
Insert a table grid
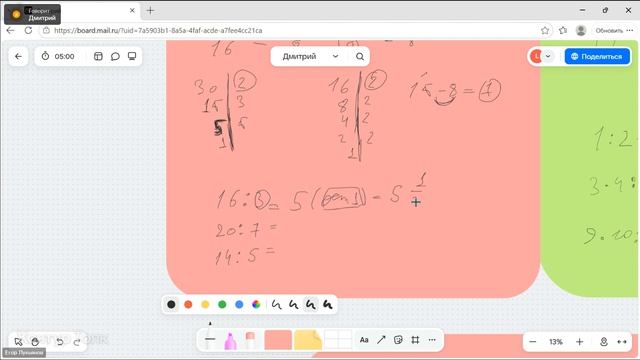(338, 340)
